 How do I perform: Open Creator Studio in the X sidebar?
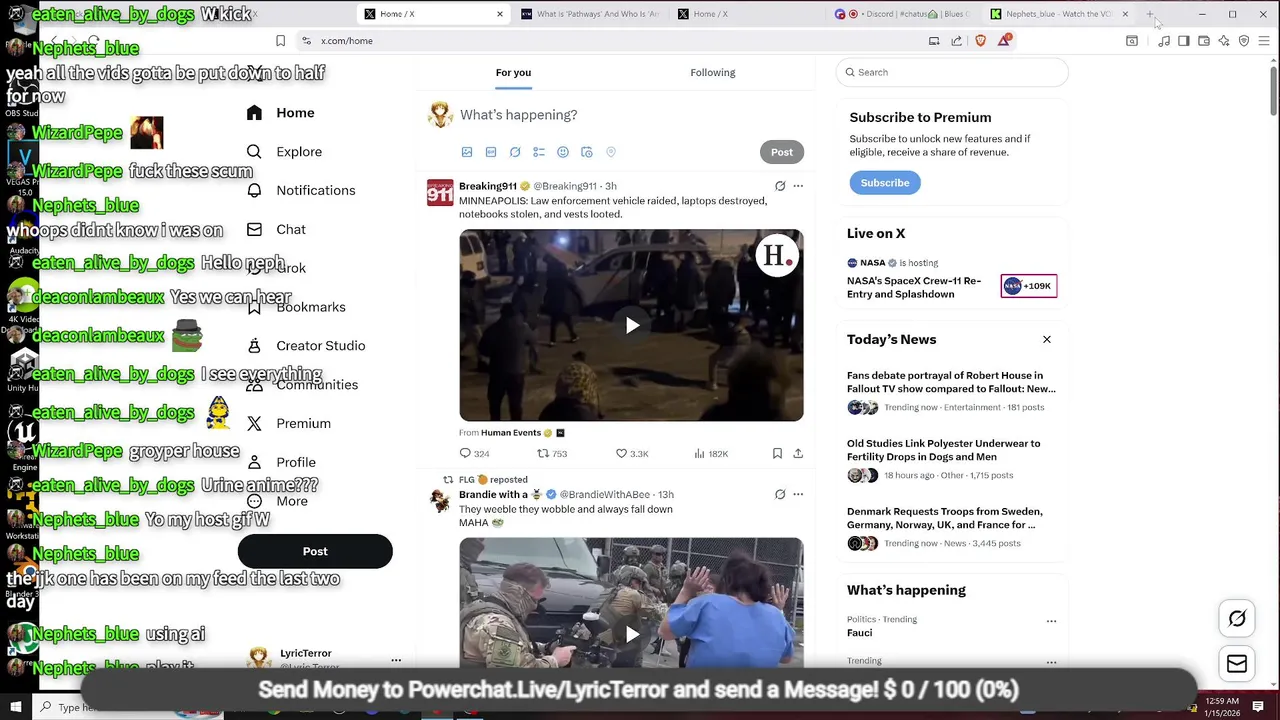(306, 346)
